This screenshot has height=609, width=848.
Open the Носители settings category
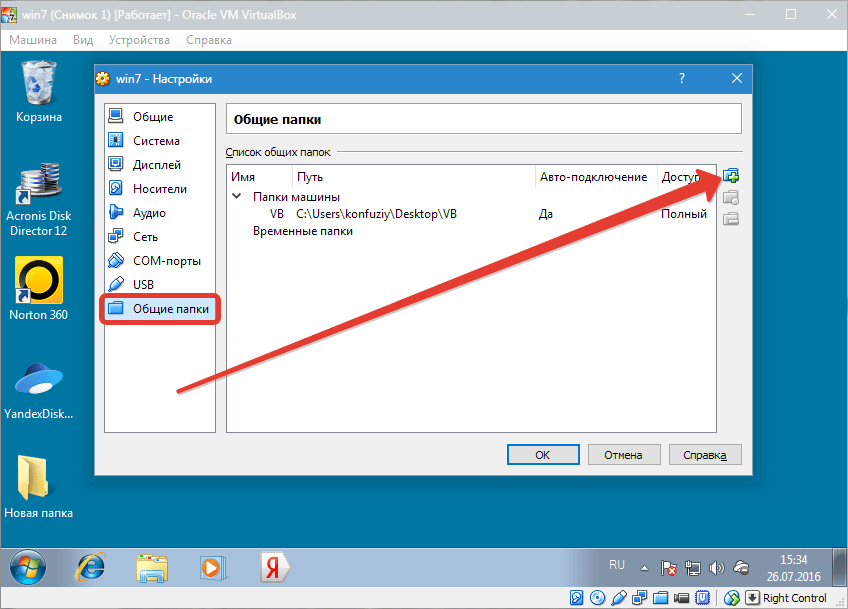(x=160, y=188)
